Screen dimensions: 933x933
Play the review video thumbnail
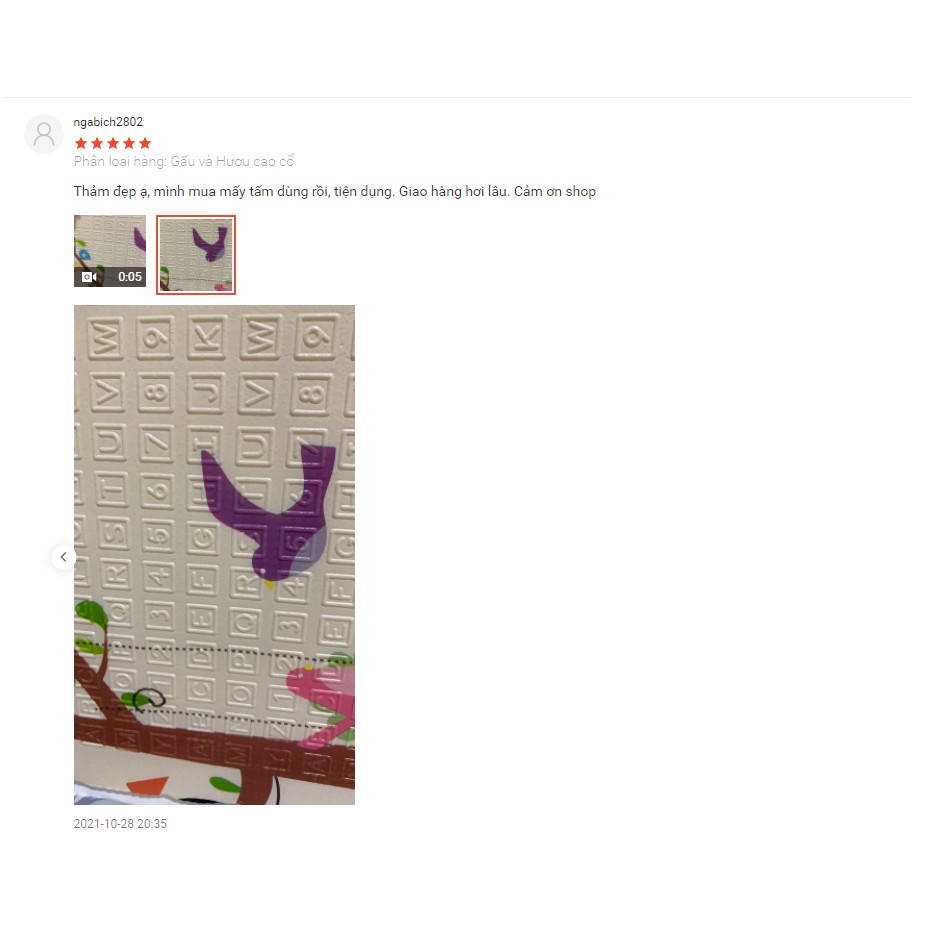tap(109, 251)
